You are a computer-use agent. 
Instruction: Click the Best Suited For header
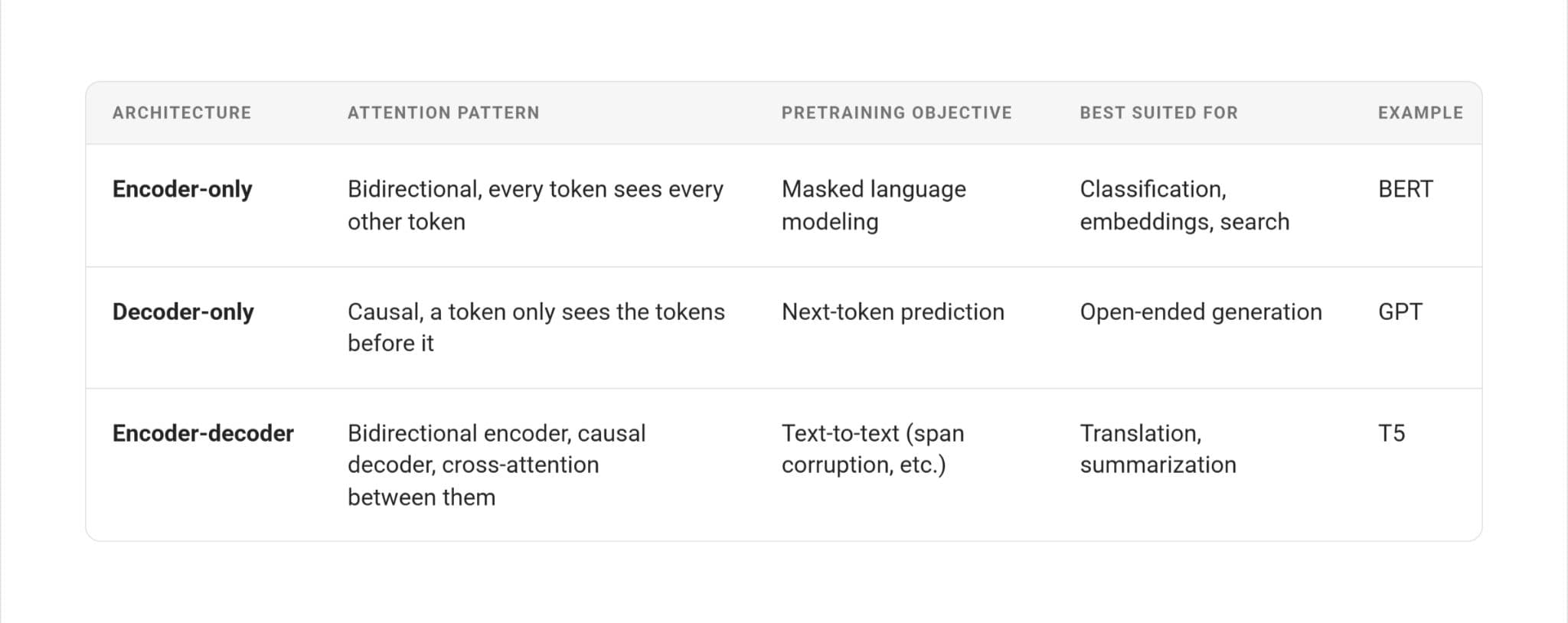click(x=1158, y=113)
